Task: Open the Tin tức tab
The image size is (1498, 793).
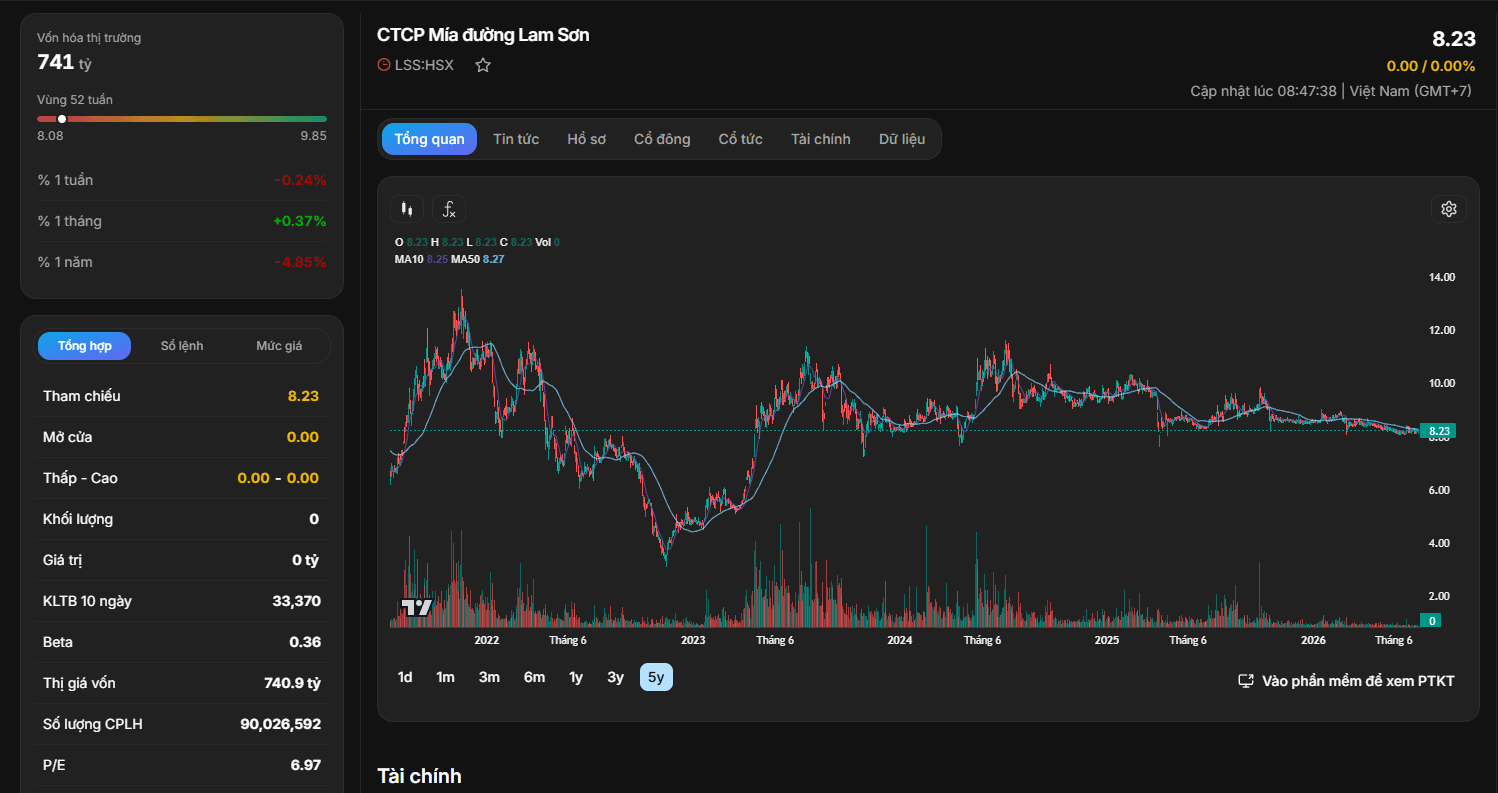Action: click(x=516, y=139)
